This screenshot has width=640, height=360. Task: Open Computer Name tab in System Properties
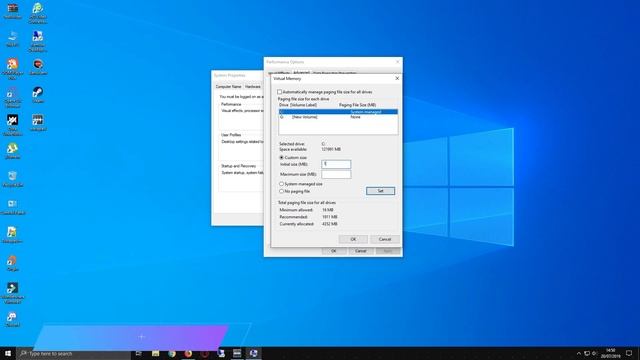click(x=228, y=87)
